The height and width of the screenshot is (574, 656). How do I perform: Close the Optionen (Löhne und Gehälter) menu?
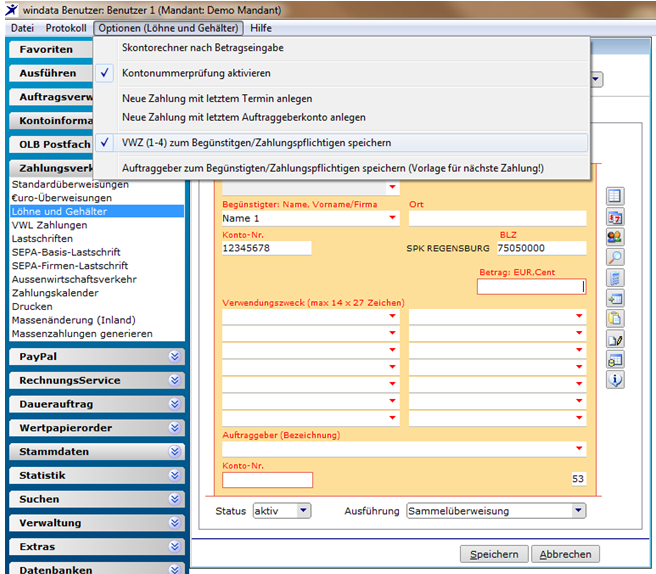[x=168, y=28]
